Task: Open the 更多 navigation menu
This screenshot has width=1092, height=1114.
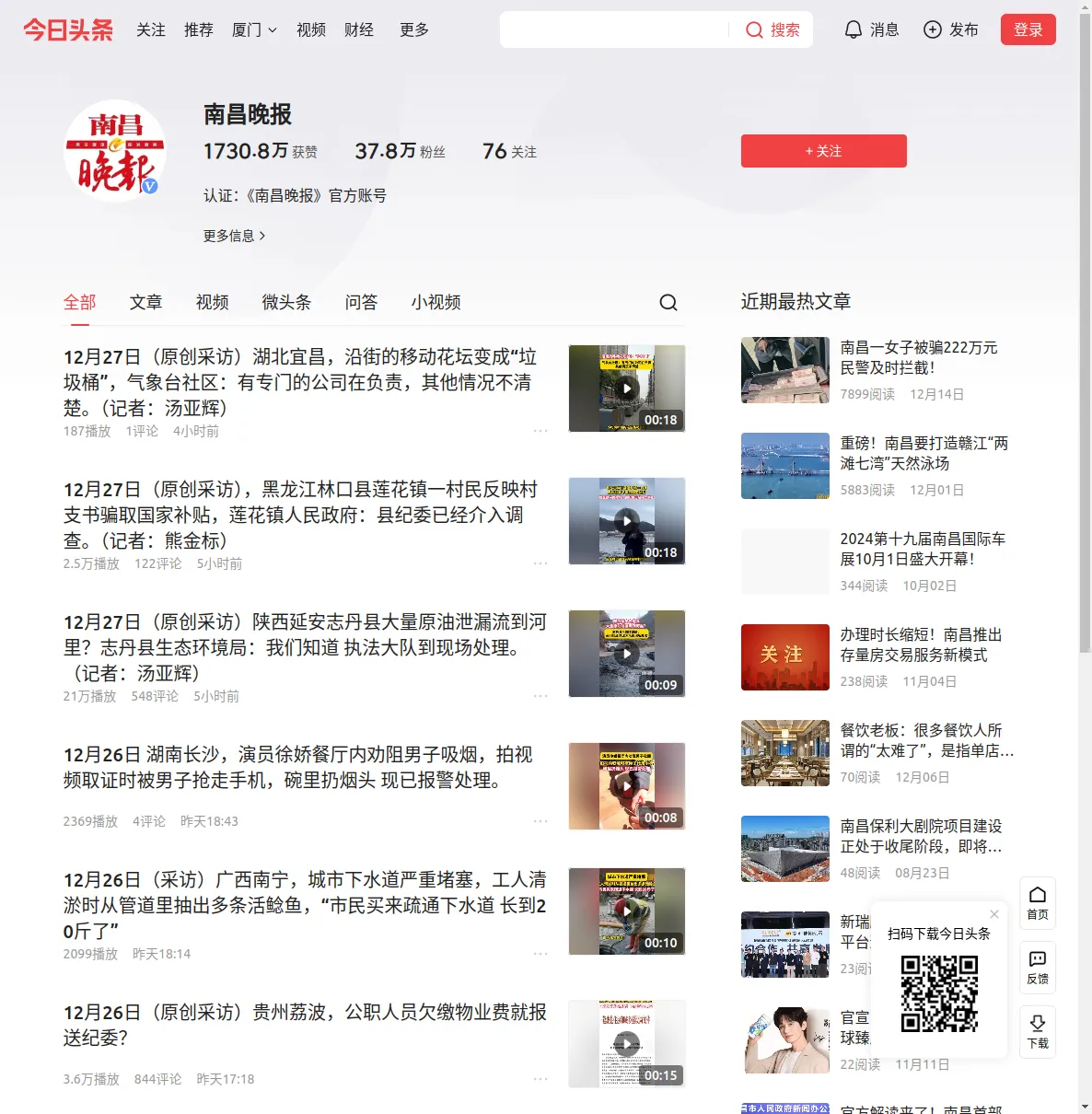Action: (414, 29)
